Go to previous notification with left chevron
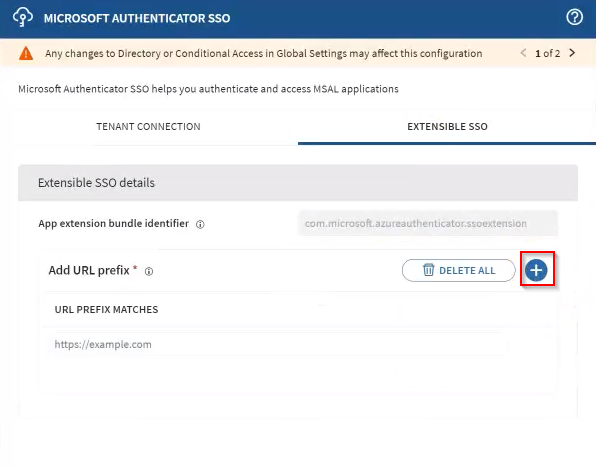 coord(523,53)
